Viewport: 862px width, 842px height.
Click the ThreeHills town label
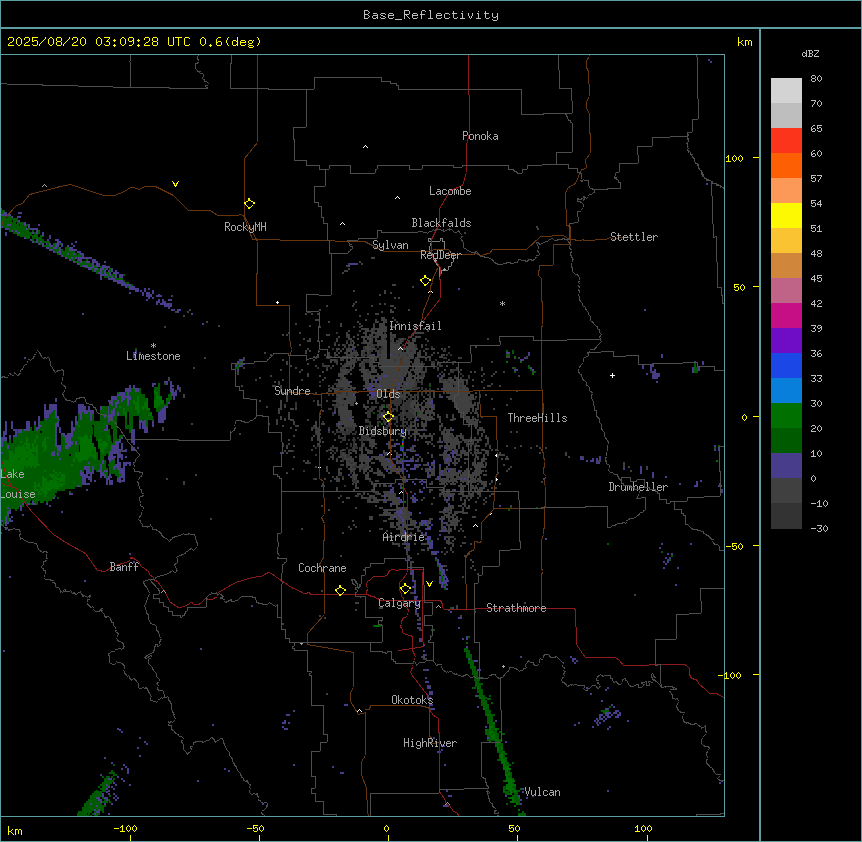point(538,418)
